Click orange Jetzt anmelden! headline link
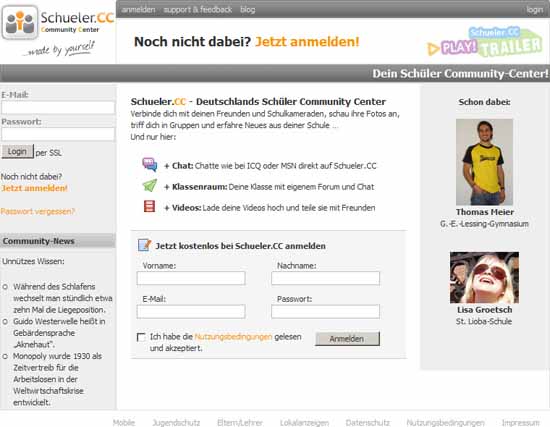The image size is (550, 427). point(307,42)
